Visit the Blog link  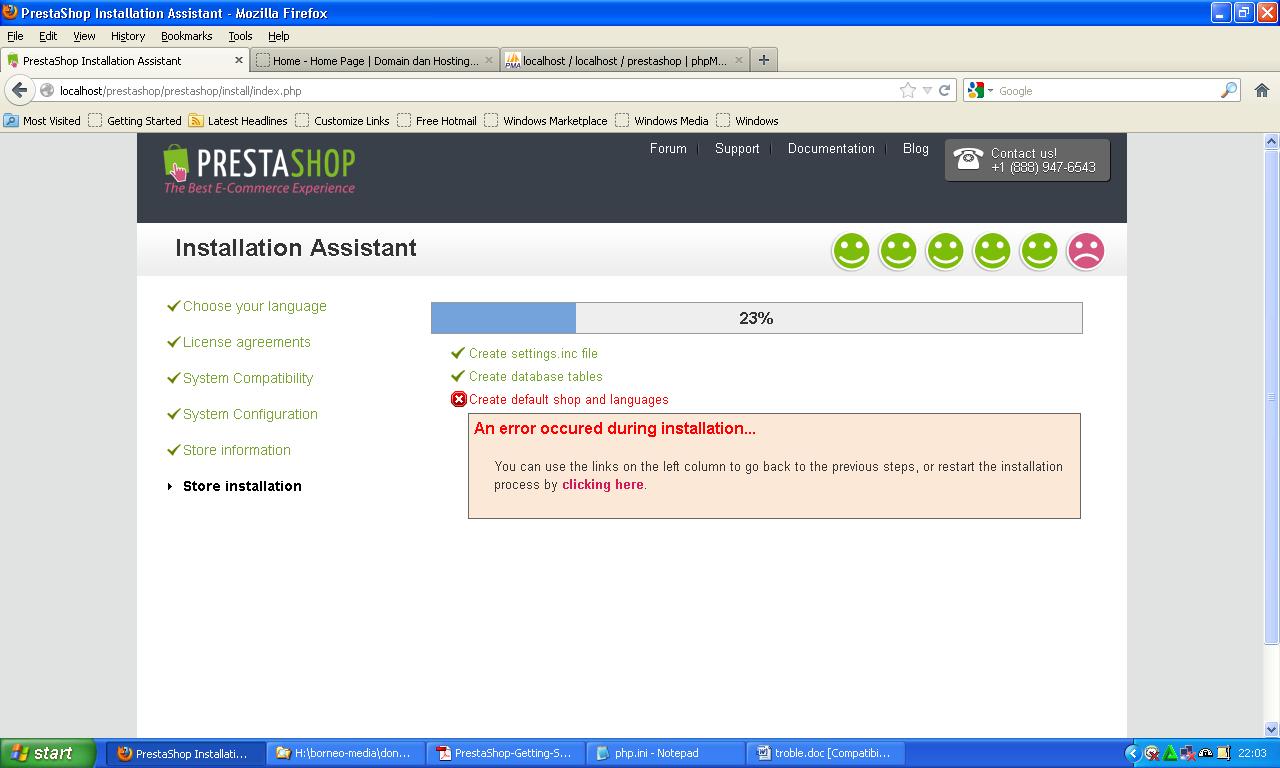[x=916, y=148]
